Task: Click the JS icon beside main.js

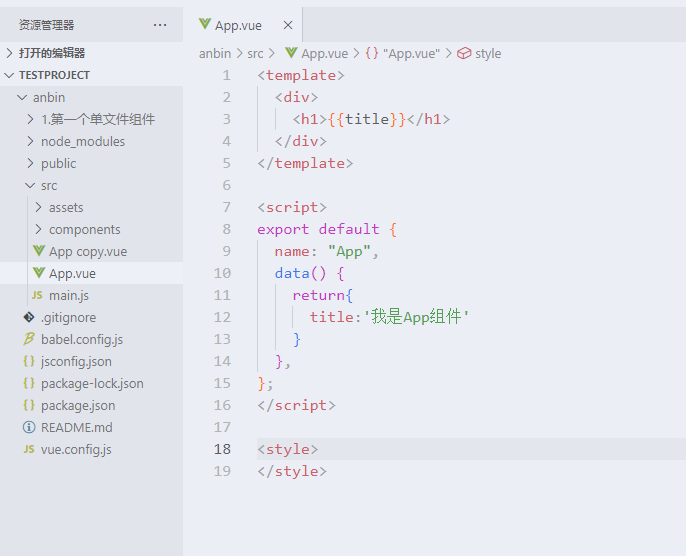Action: pos(38,295)
